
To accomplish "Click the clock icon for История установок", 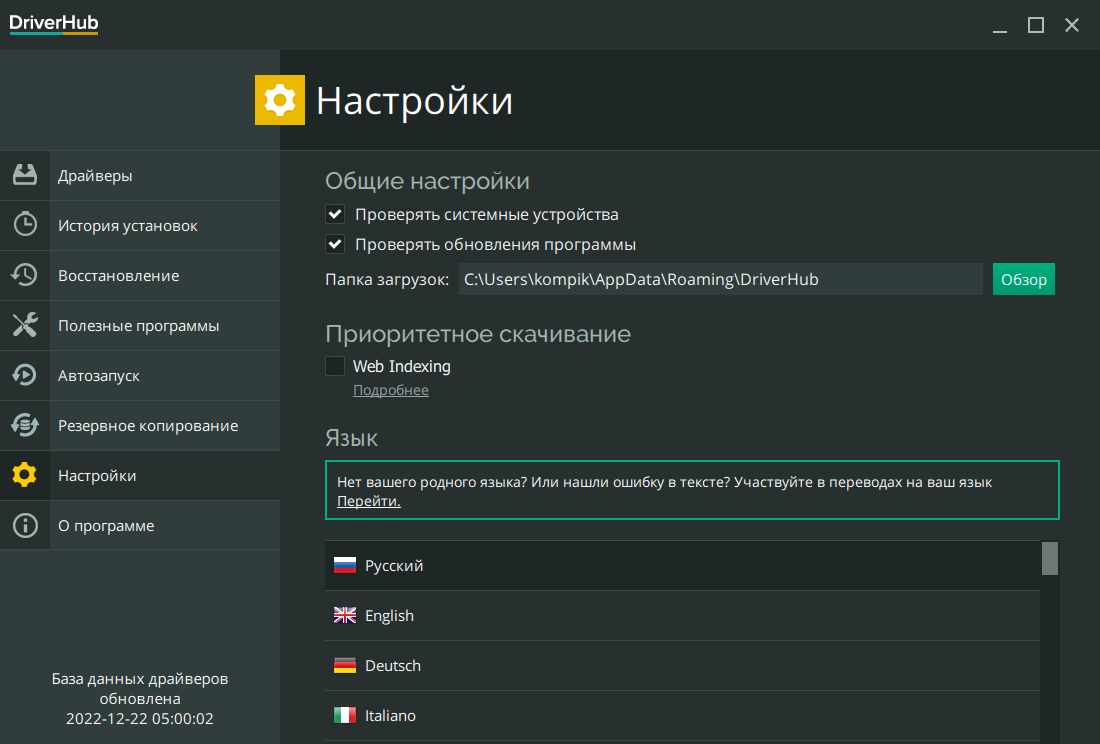I will click(x=25, y=225).
